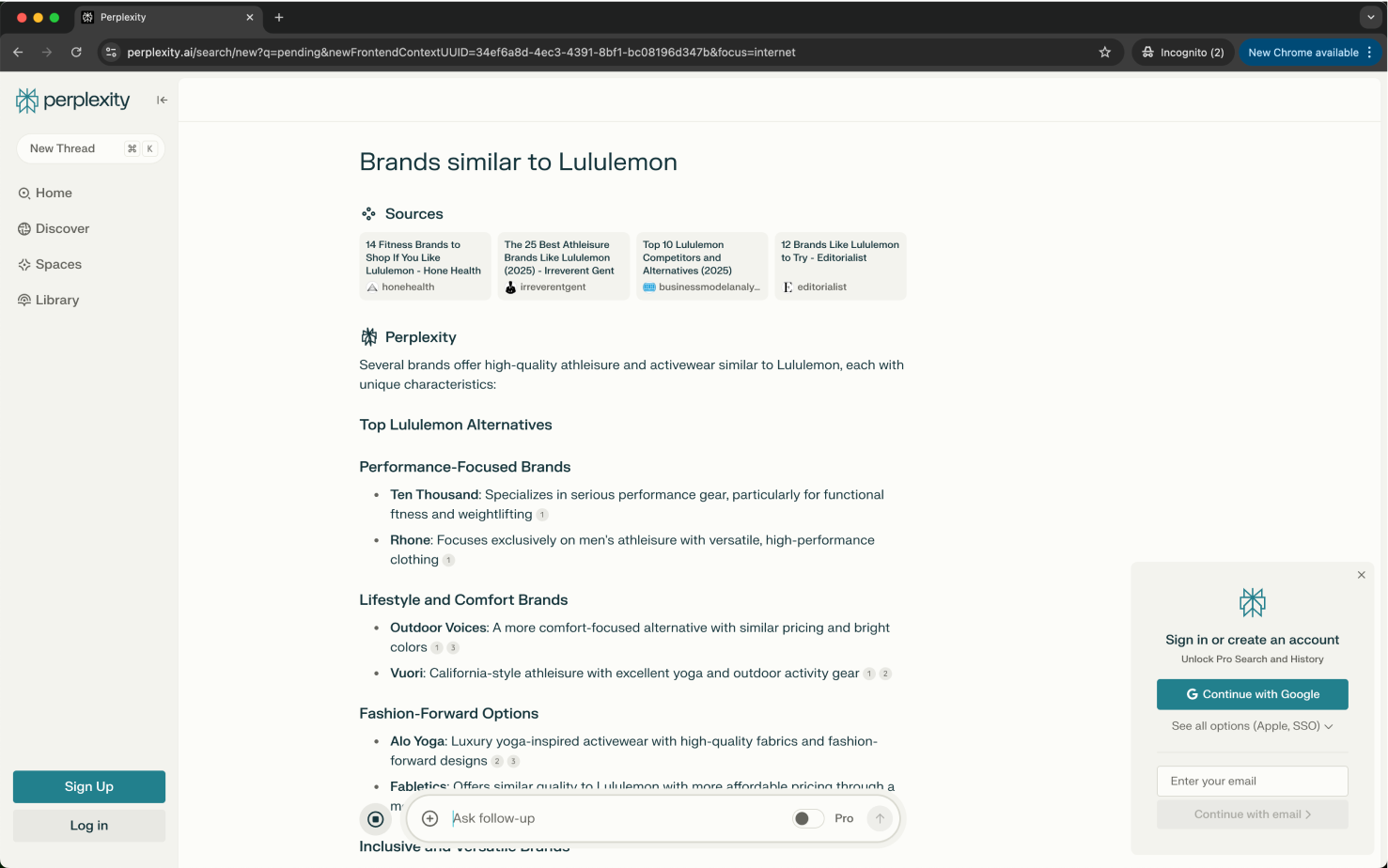The height and width of the screenshot is (868, 1388).
Task: Submit follow-up with the arrow button
Action: (x=880, y=818)
